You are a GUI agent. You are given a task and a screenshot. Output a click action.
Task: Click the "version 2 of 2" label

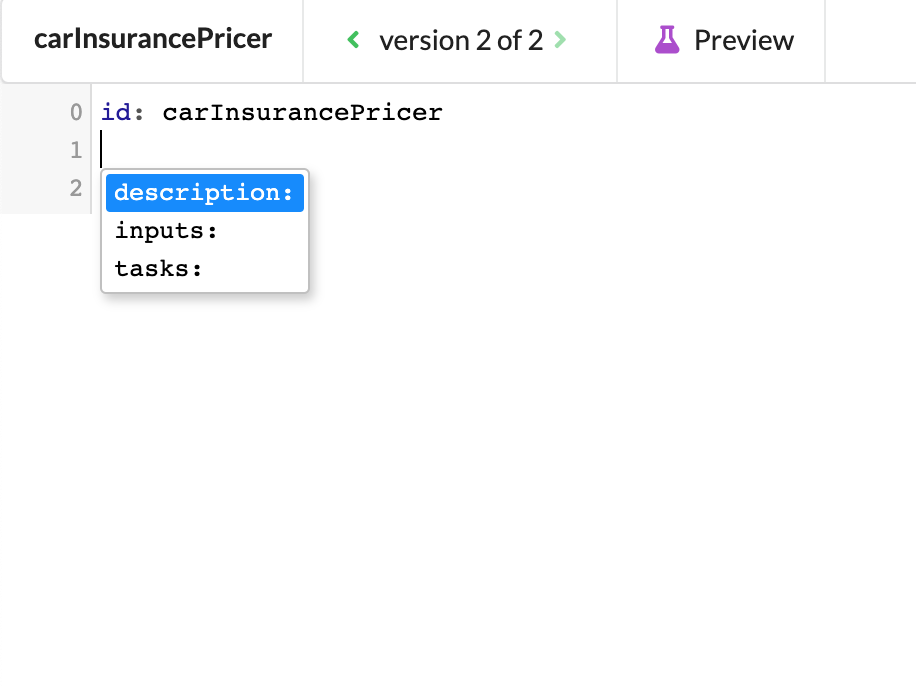[x=460, y=41]
